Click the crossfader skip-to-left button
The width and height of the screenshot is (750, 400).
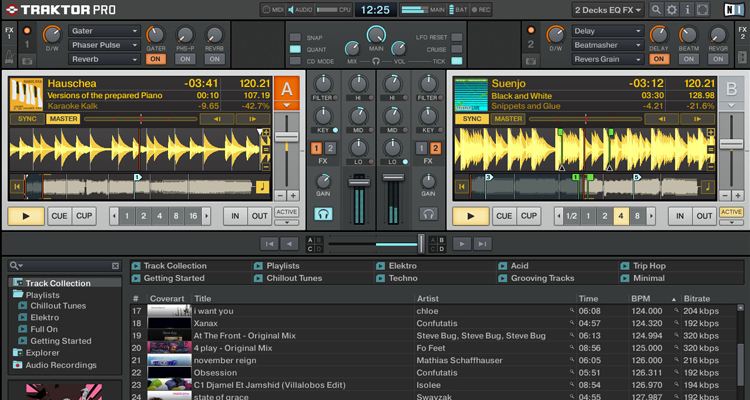[x=269, y=244]
